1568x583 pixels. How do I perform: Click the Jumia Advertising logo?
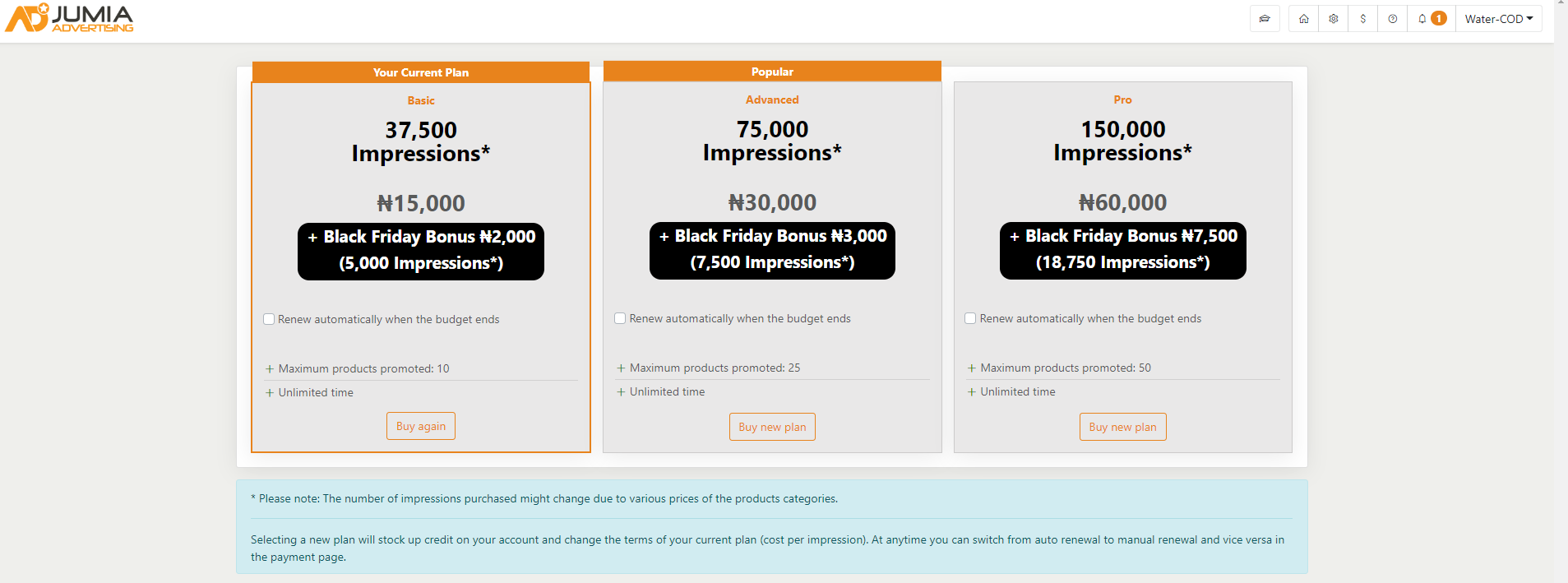pyautogui.click(x=69, y=18)
